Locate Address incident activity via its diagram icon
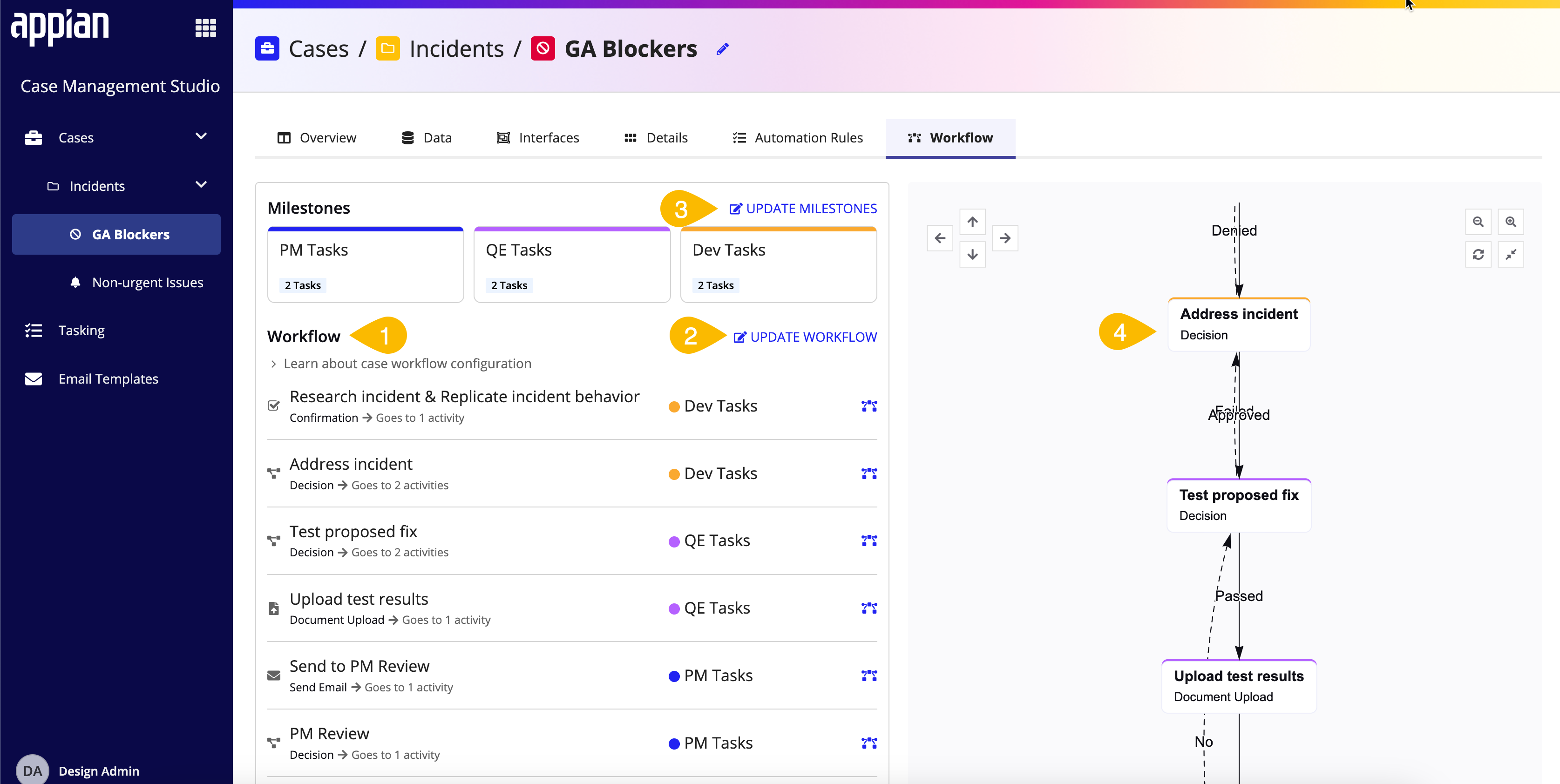 click(x=869, y=473)
